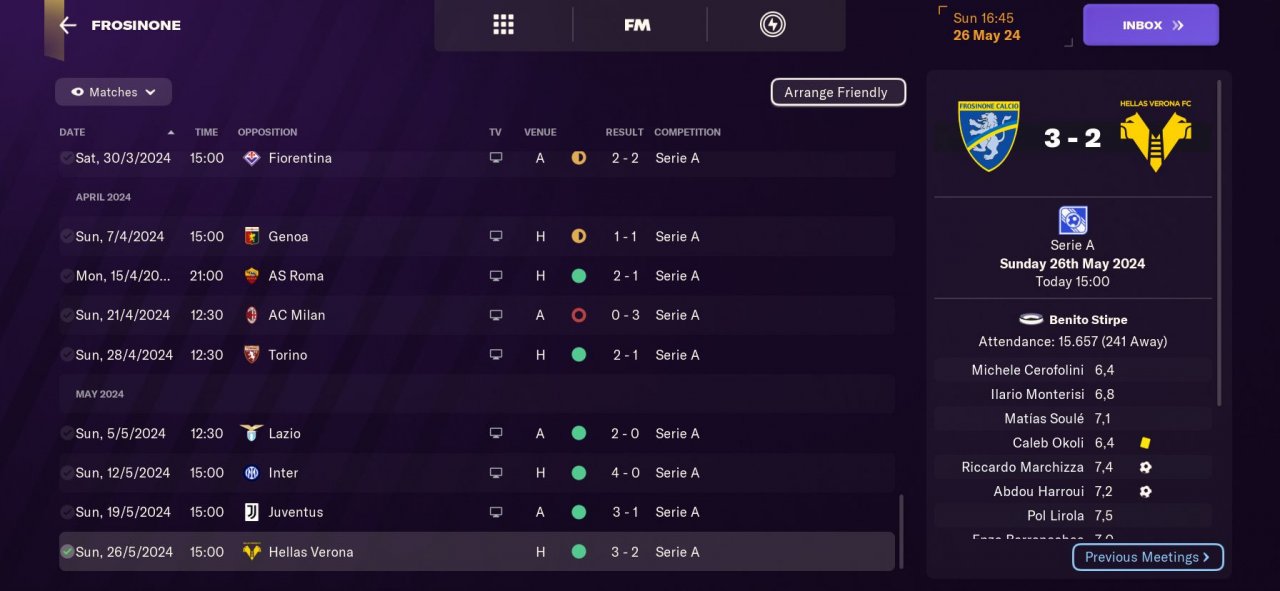Click the back arrow next to Frosinone

[68, 25]
